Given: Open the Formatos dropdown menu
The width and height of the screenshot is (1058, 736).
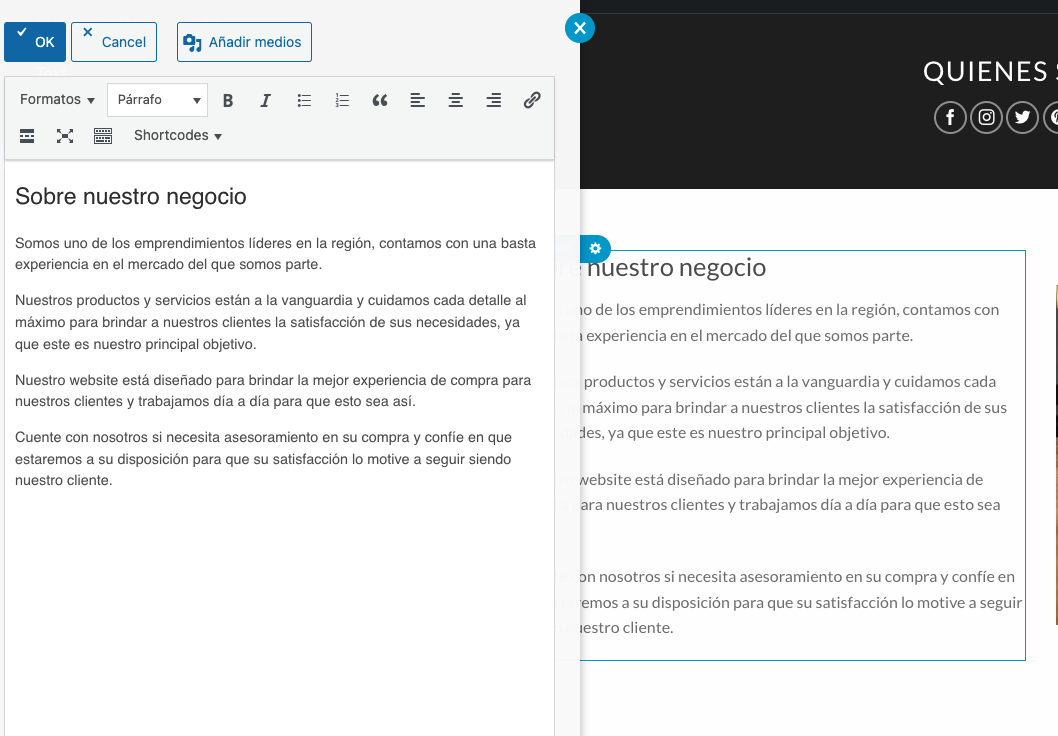Looking at the screenshot, I should point(57,100).
